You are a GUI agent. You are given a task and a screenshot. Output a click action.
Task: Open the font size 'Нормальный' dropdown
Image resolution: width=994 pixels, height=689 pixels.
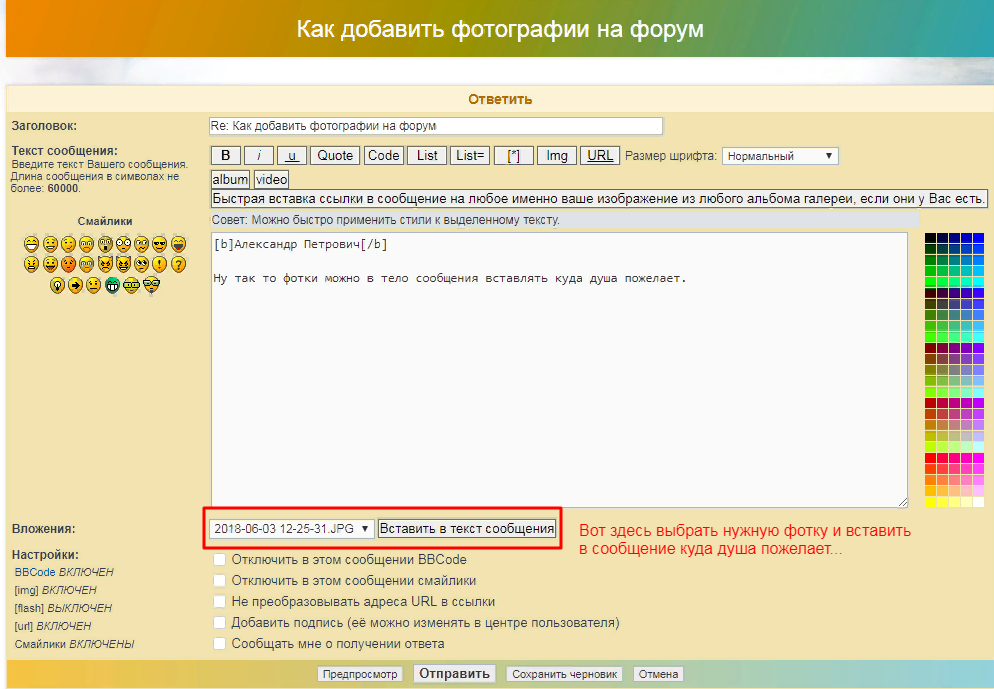(x=780, y=156)
